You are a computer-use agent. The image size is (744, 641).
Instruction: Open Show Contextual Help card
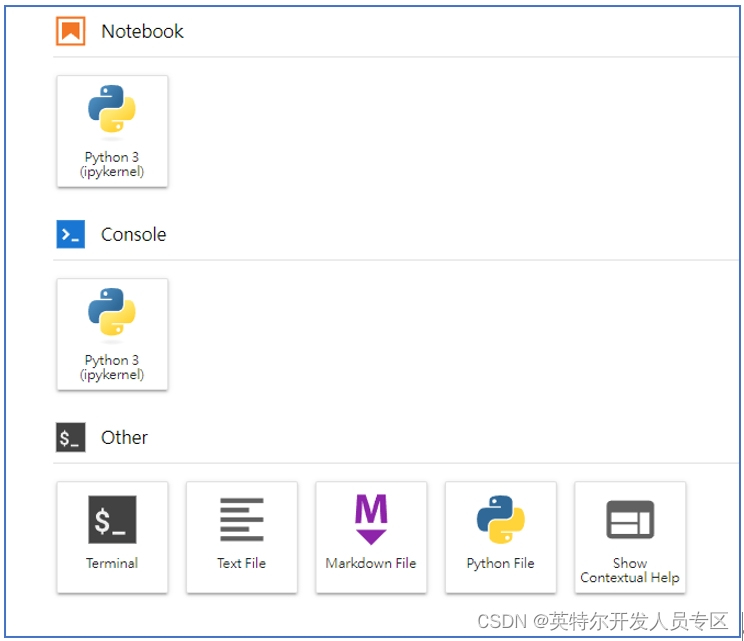(630, 537)
